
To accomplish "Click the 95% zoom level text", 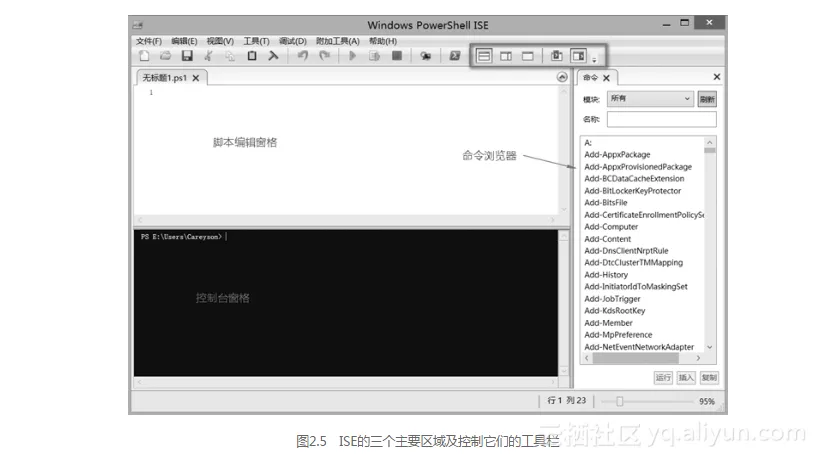I will tap(707, 401).
